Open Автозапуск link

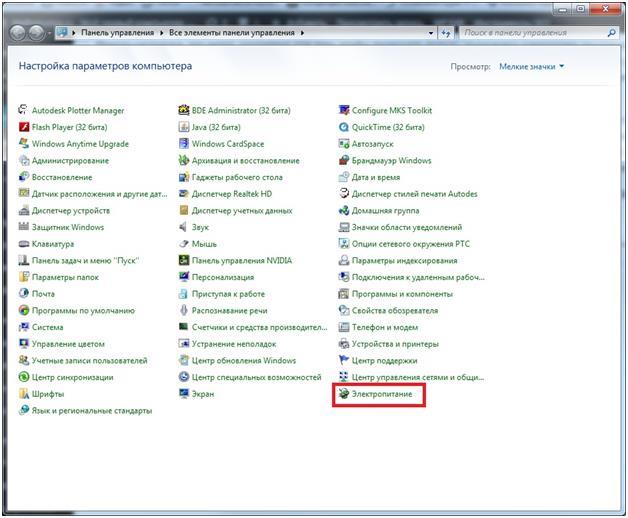[x=372, y=144]
